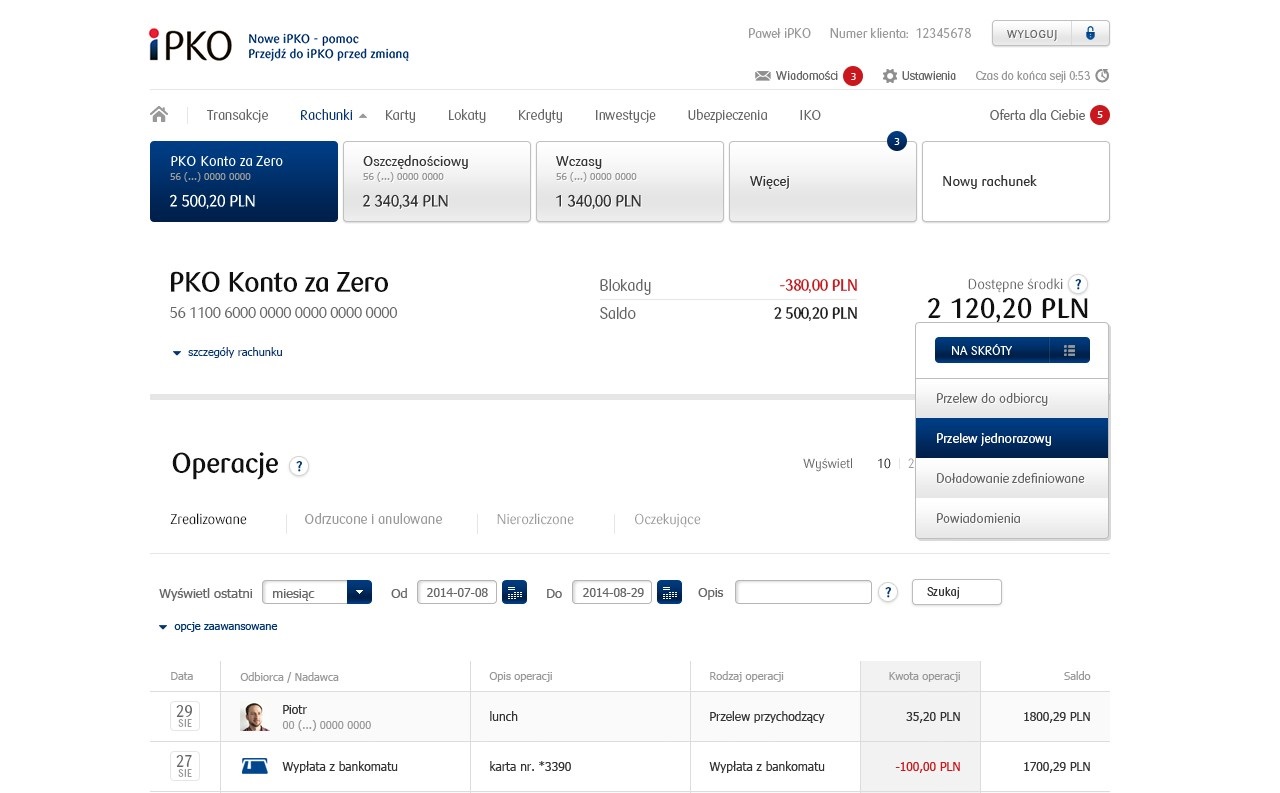
Task: Click the session timer clock icon
Action: [1102, 76]
